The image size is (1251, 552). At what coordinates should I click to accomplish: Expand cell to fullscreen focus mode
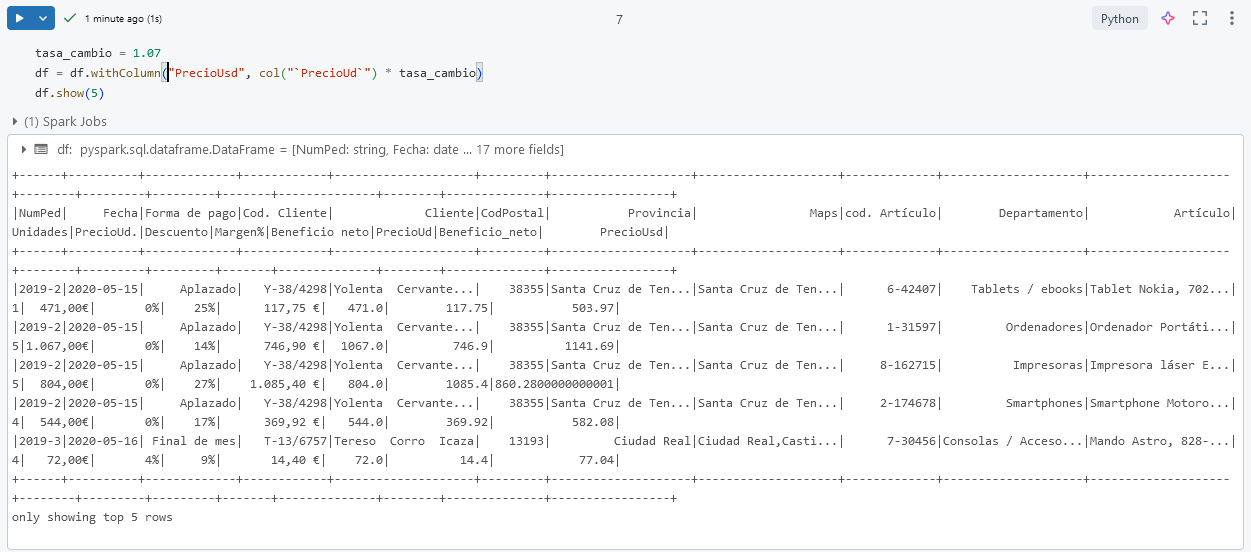pyautogui.click(x=1200, y=18)
